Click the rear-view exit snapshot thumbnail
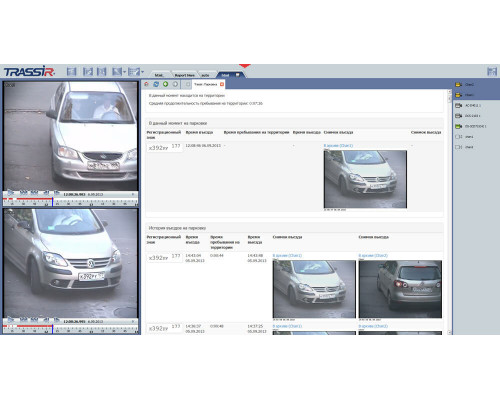500x400 pixels. click(x=400, y=289)
